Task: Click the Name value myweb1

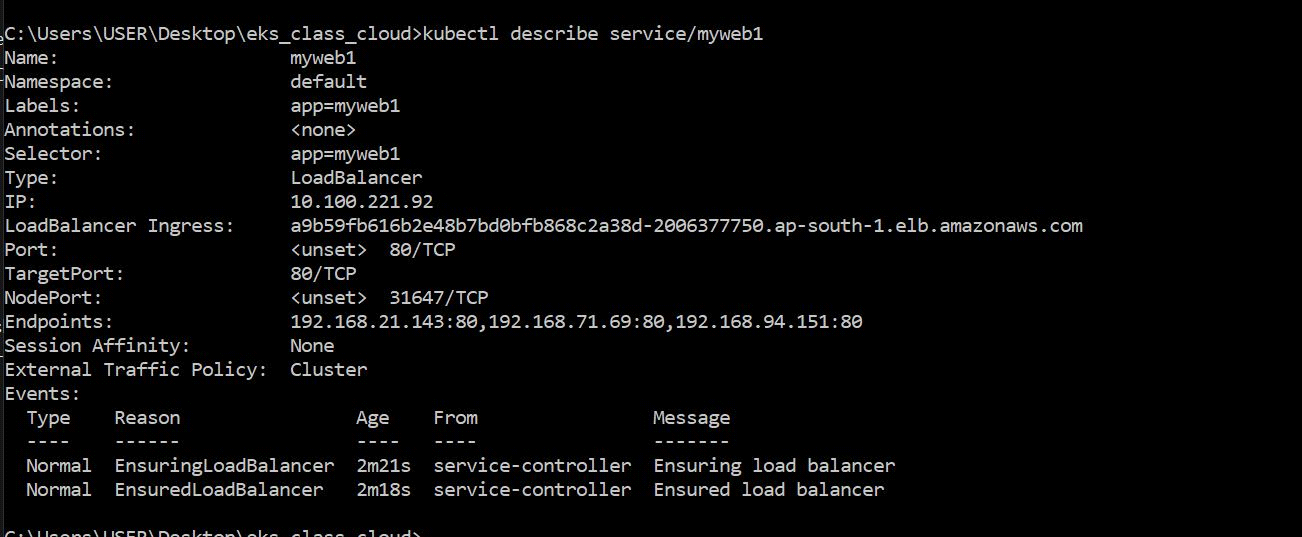Action: [323, 58]
